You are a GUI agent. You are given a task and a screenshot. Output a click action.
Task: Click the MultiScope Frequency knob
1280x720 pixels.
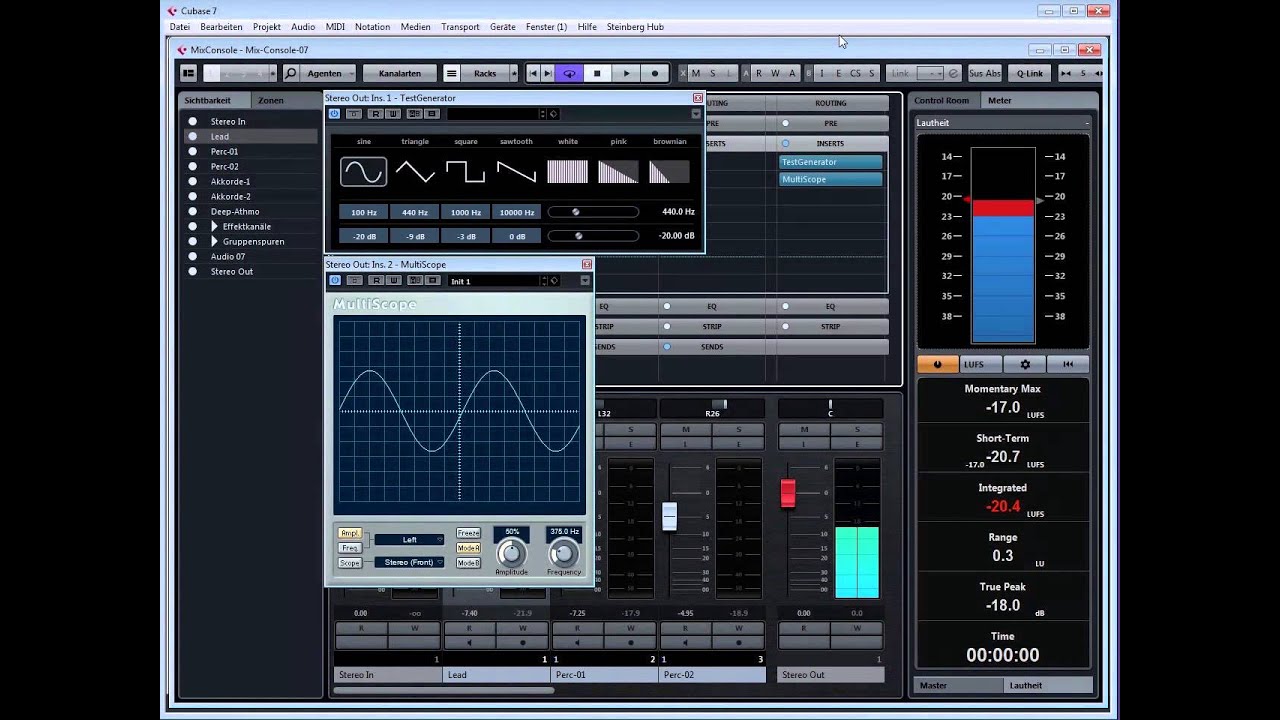(x=564, y=553)
